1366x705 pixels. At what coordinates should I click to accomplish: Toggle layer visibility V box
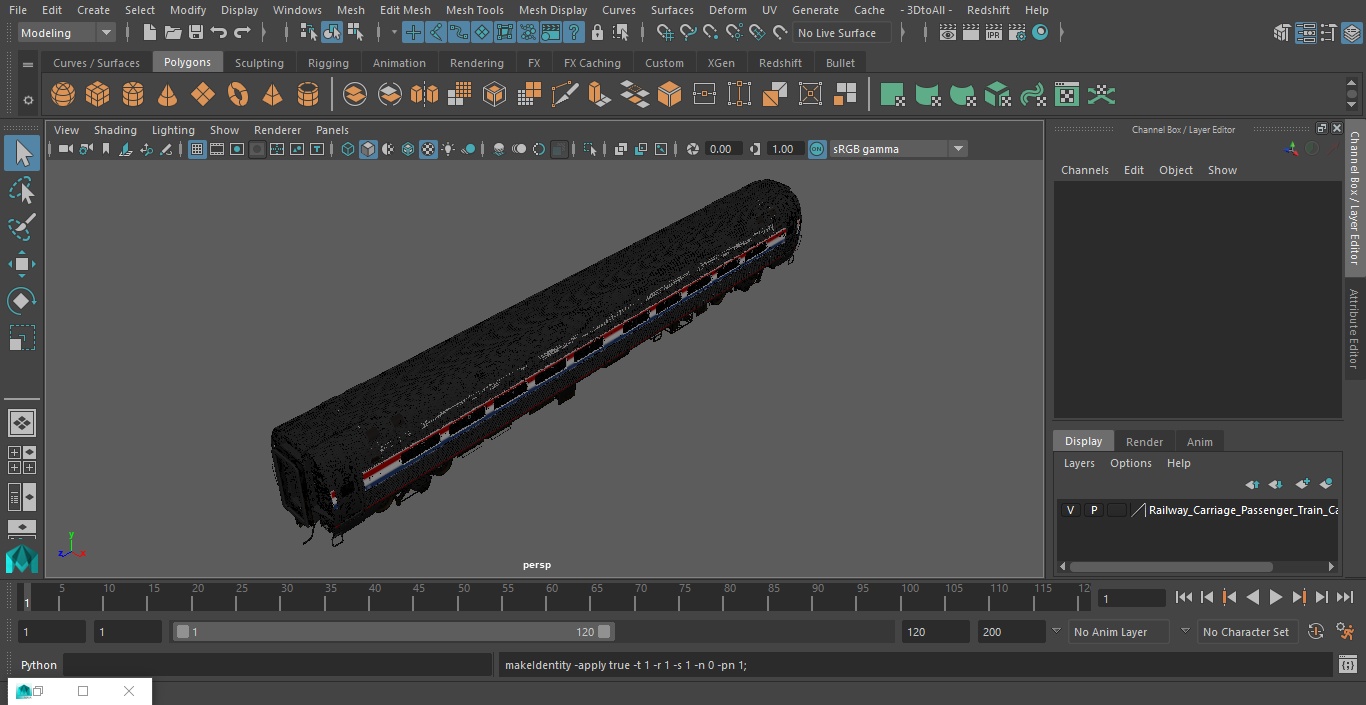(1070, 510)
